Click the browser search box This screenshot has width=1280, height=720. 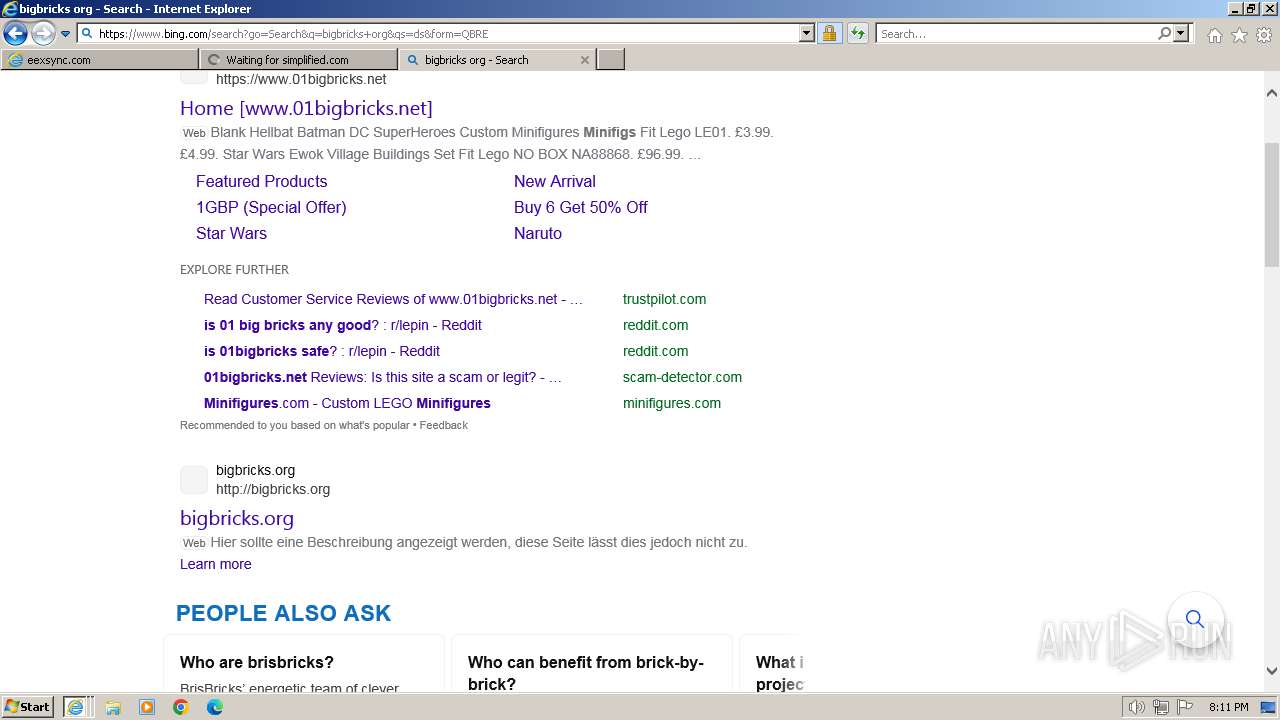tap(1015, 33)
